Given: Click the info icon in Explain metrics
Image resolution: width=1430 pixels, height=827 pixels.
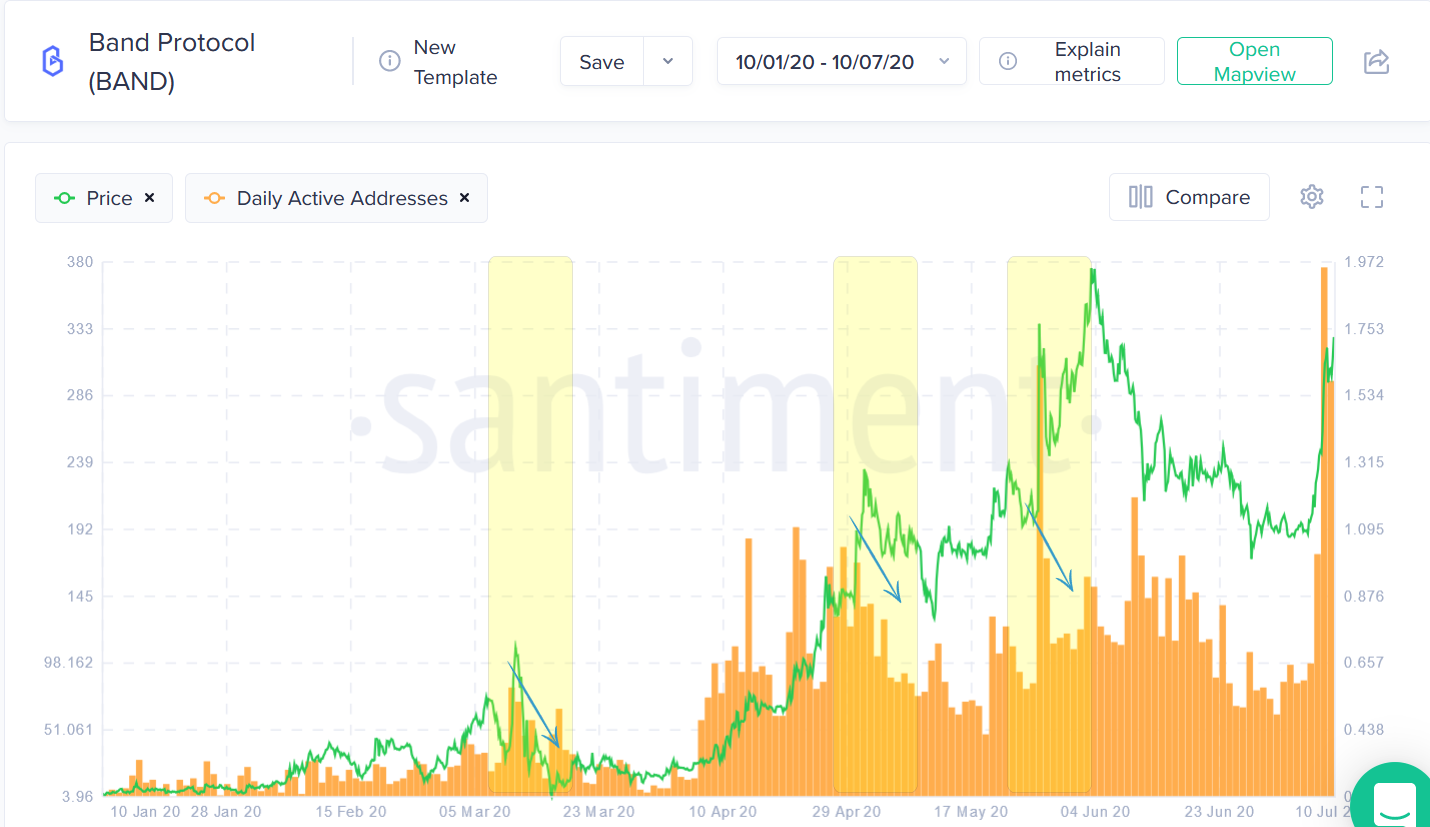Looking at the screenshot, I should (1008, 61).
